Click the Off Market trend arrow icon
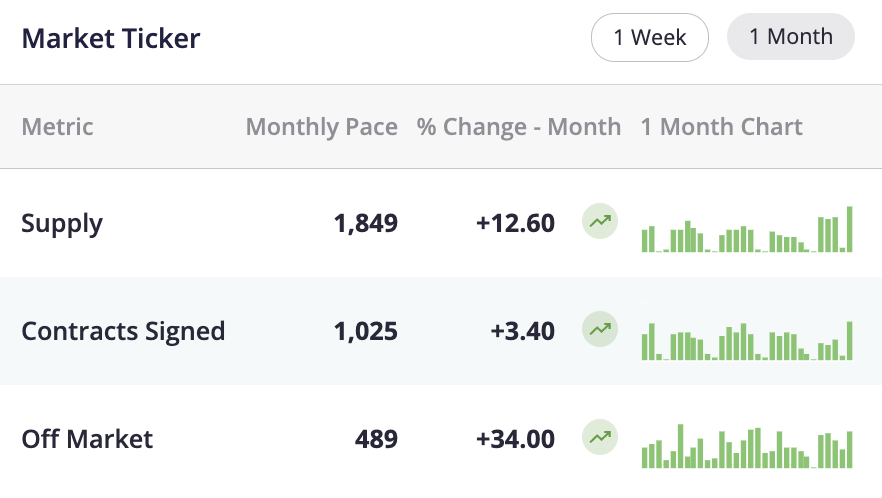882x498 pixels. [600, 438]
